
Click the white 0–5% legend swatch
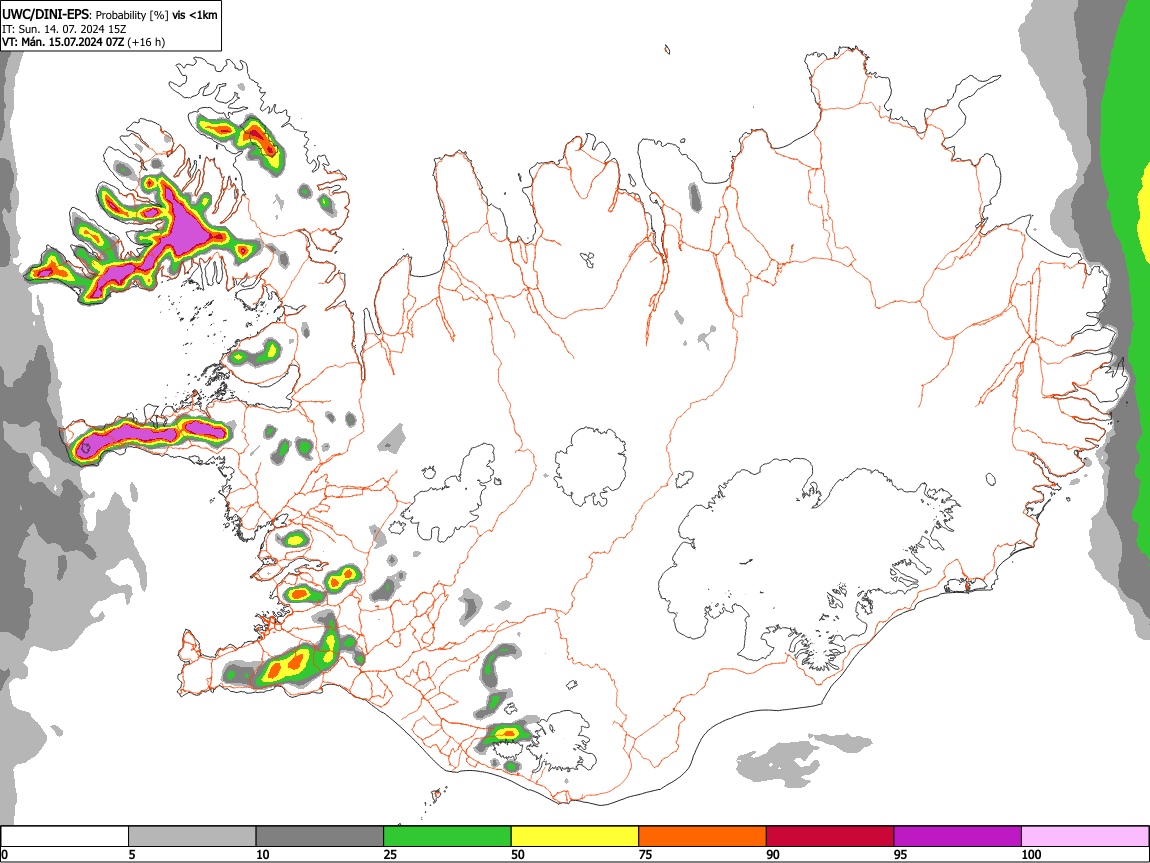point(65,837)
